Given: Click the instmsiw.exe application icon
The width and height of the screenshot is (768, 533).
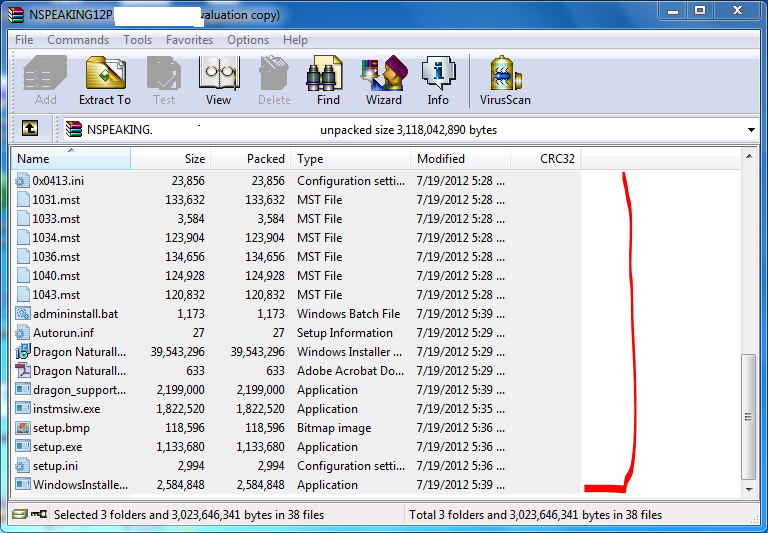Looking at the screenshot, I should pyautogui.click(x=23, y=409).
